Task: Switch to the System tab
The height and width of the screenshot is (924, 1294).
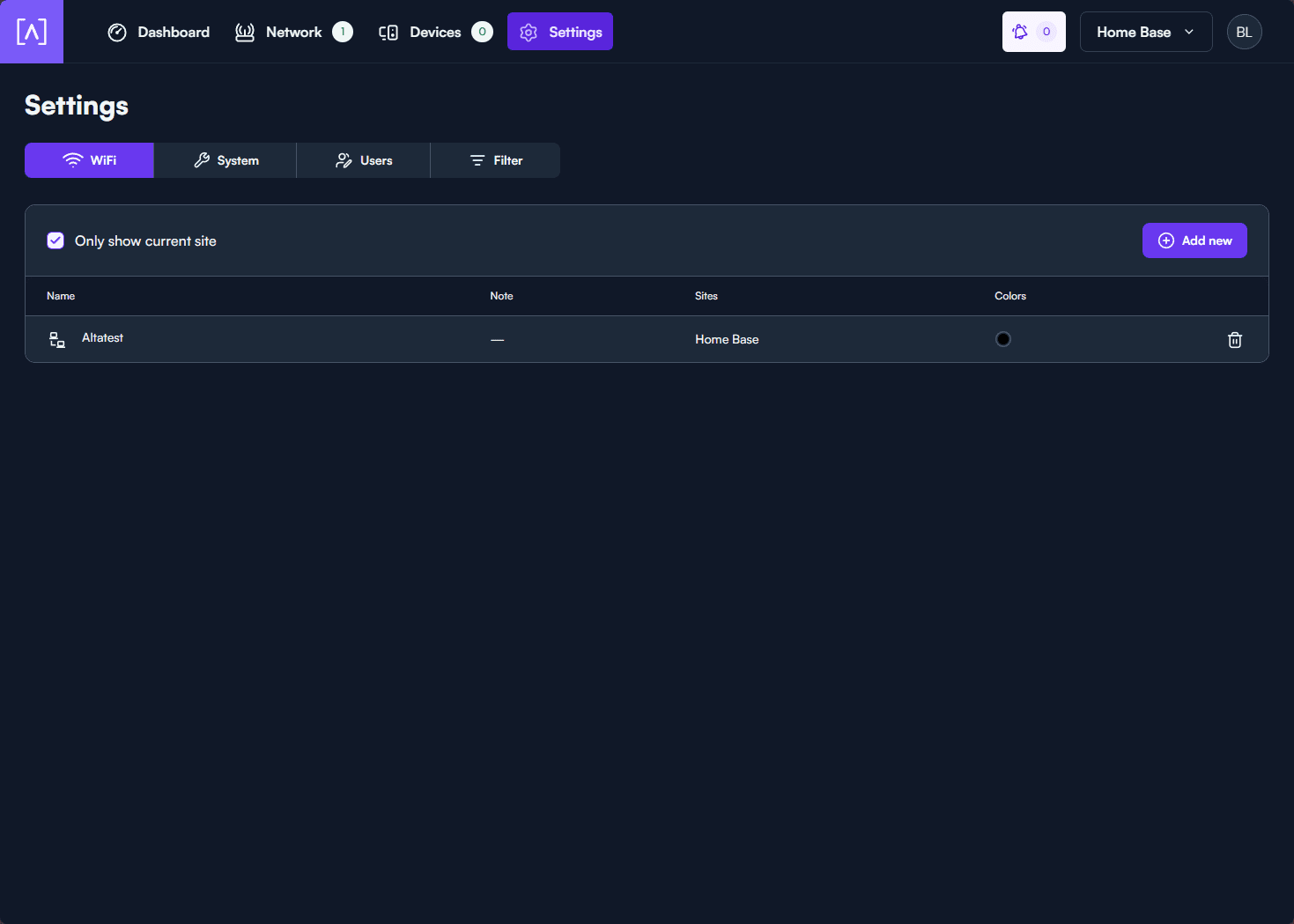Action: pos(226,160)
